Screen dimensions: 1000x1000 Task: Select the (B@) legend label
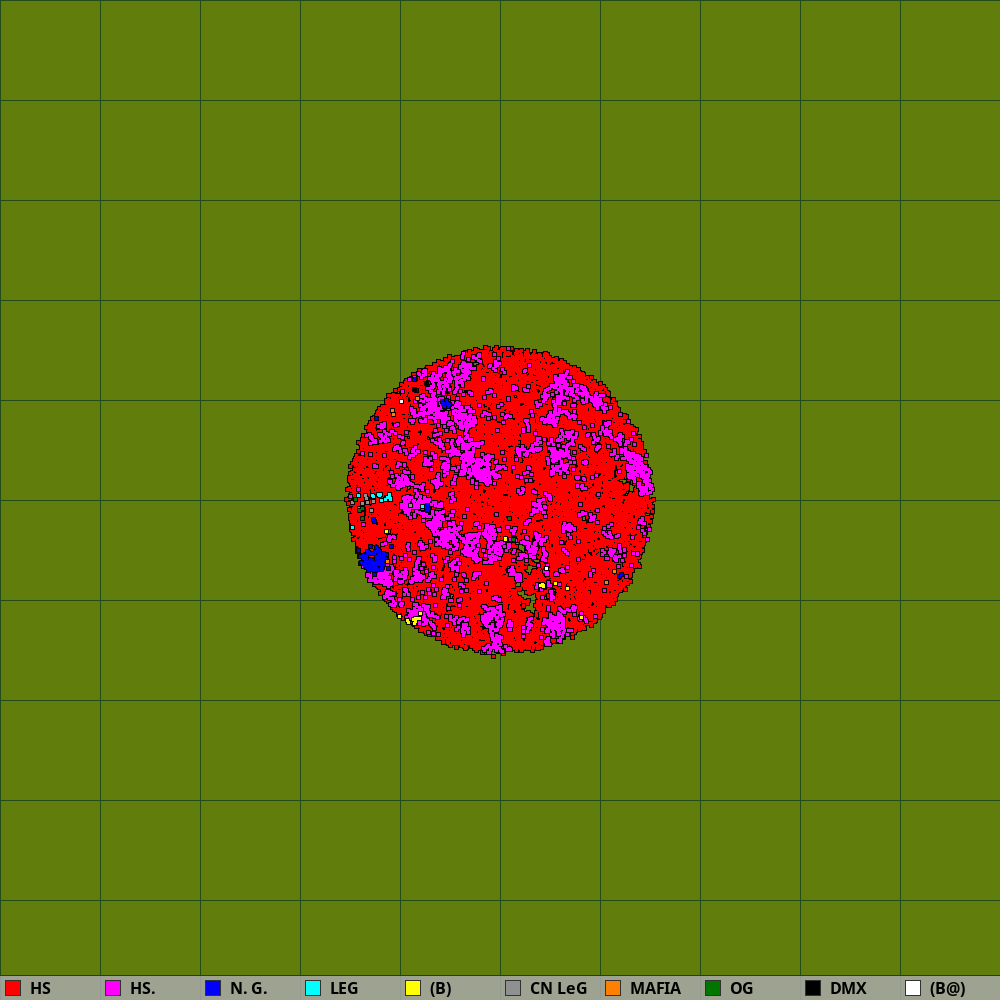click(948, 989)
